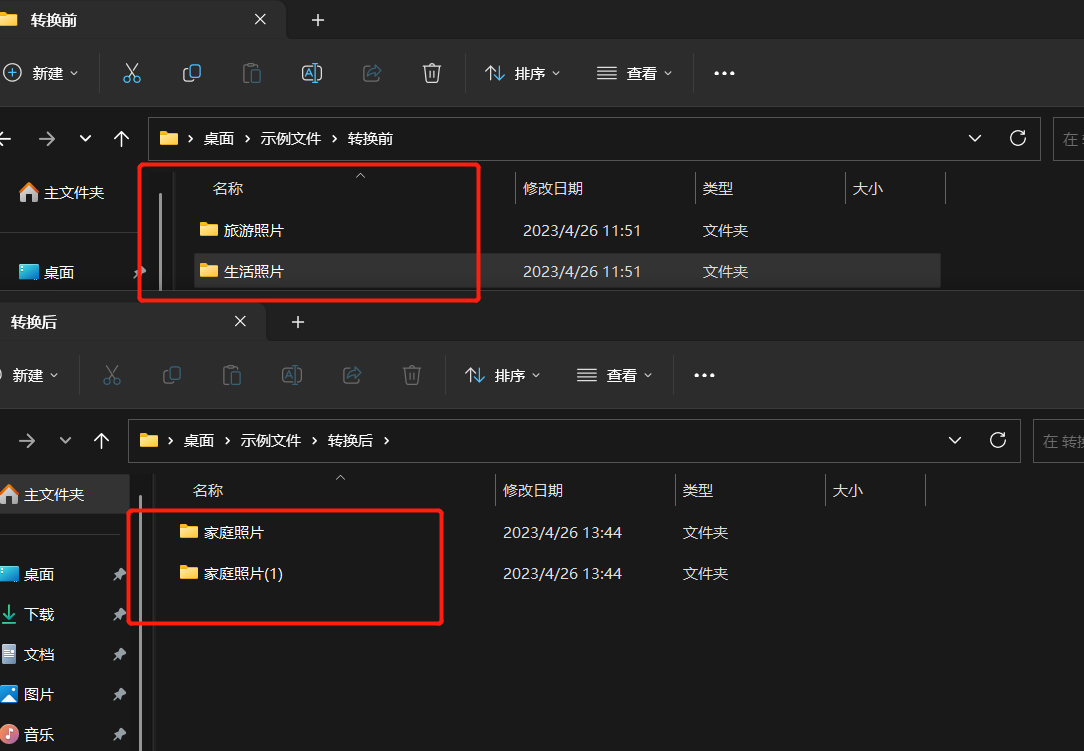1084x751 pixels.
Task: Click the Rename icon in the toolbar
Action: tap(311, 72)
